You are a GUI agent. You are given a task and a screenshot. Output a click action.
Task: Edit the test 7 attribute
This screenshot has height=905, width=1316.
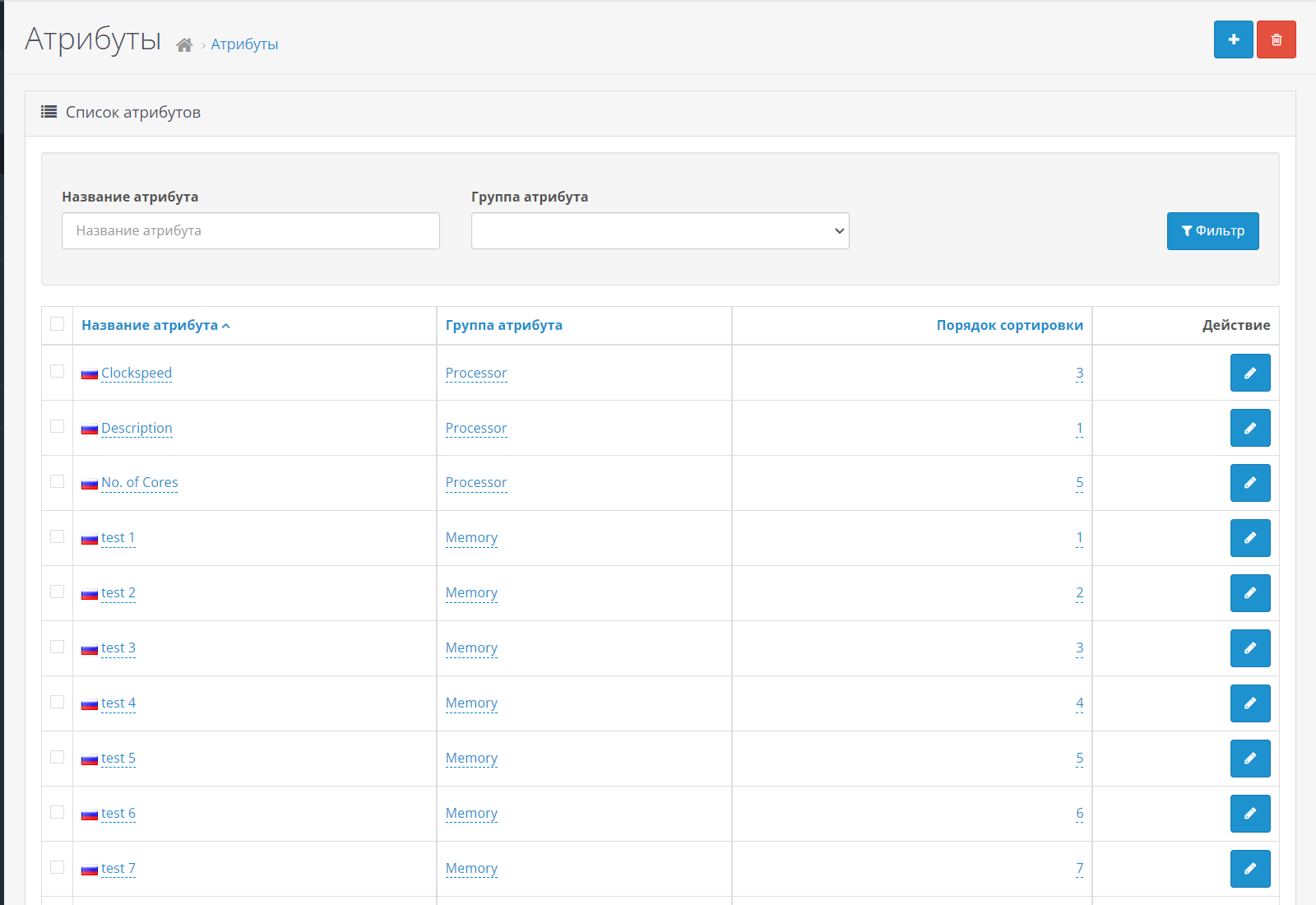[x=1250, y=869]
